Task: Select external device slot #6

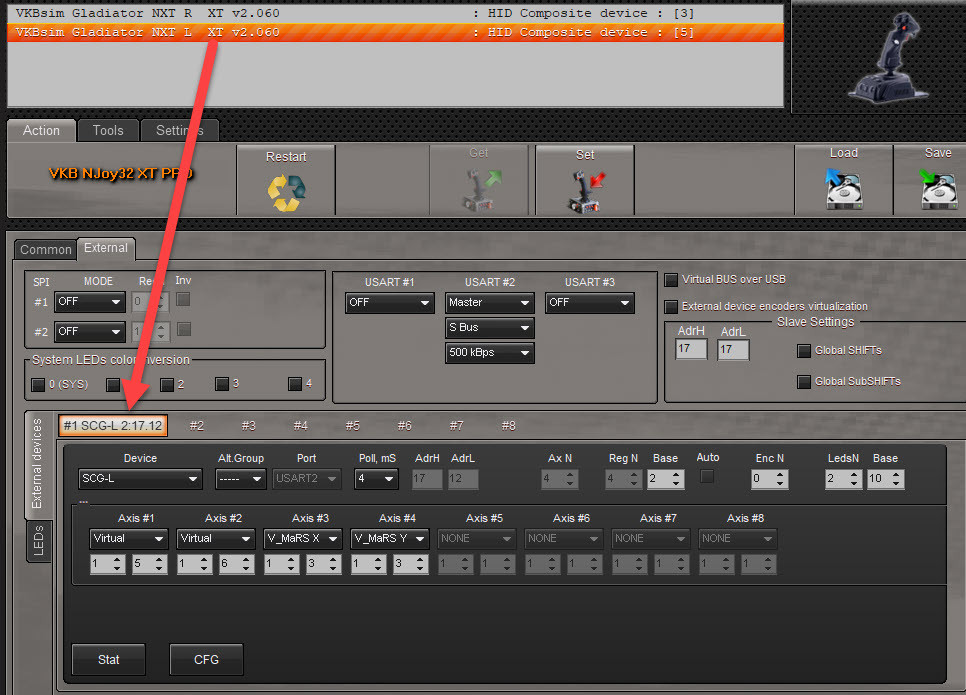Action: point(404,425)
